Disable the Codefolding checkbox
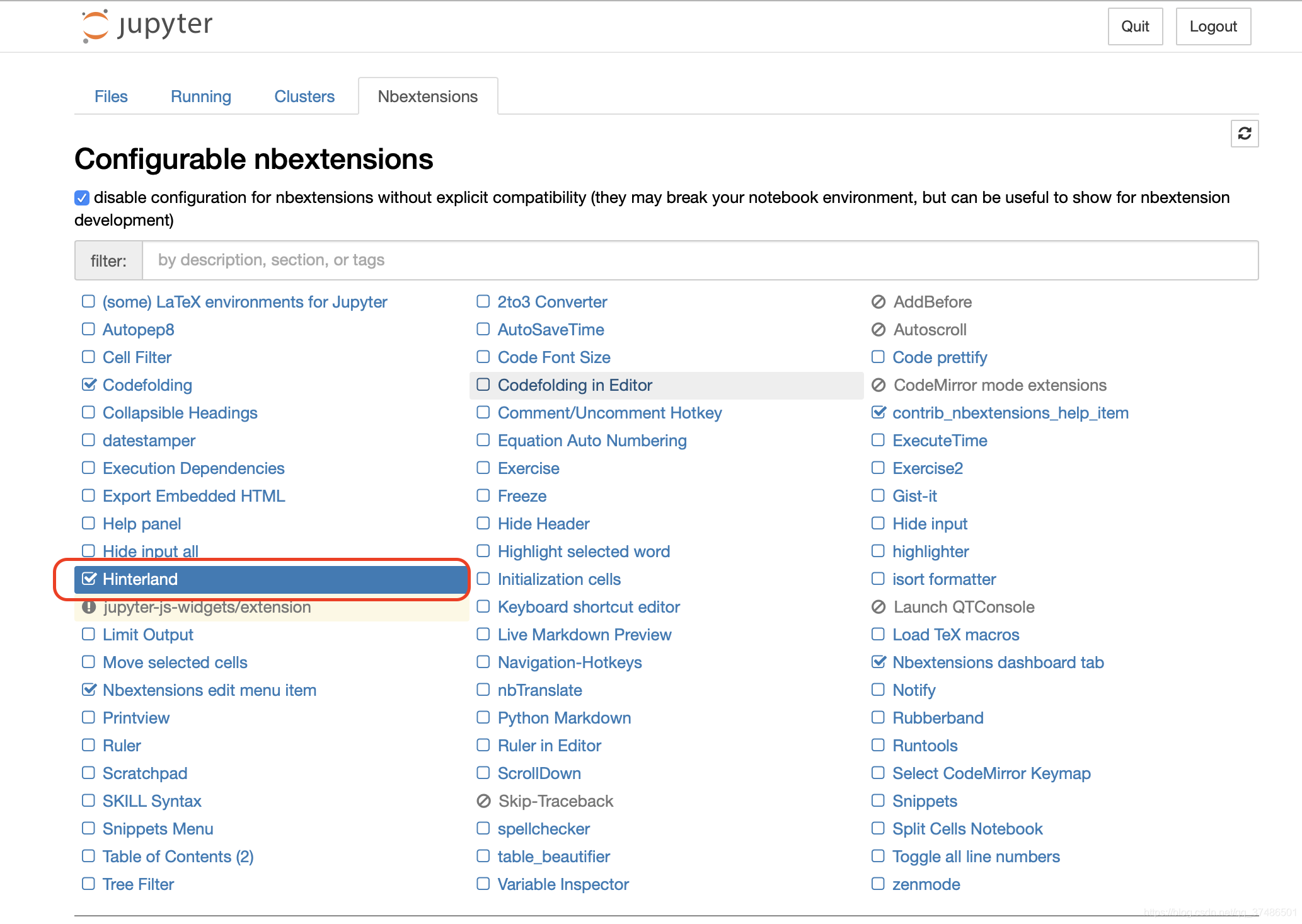 tap(89, 384)
